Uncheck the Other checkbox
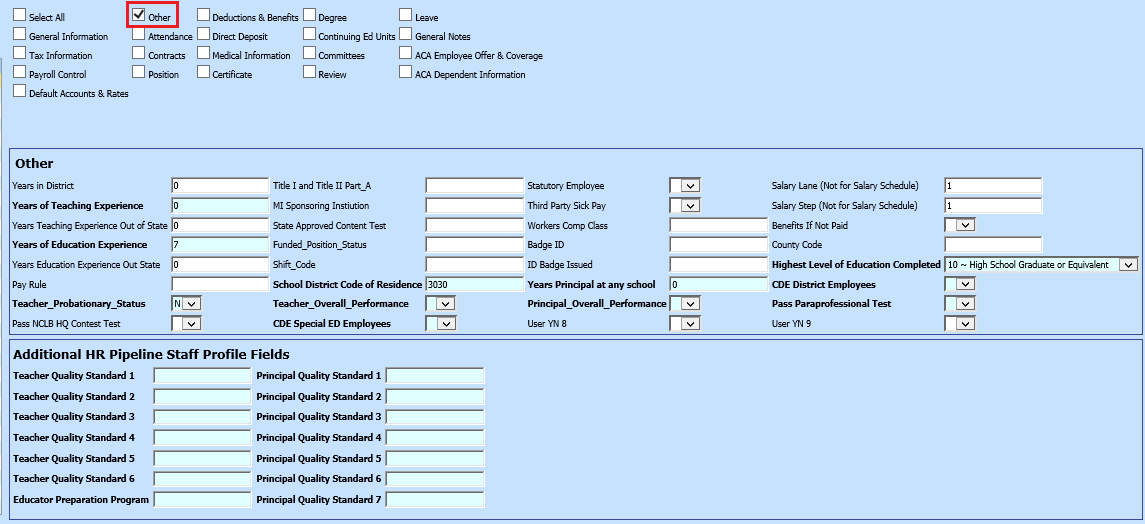The height and width of the screenshot is (524, 1145). click(x=139, y=15)
